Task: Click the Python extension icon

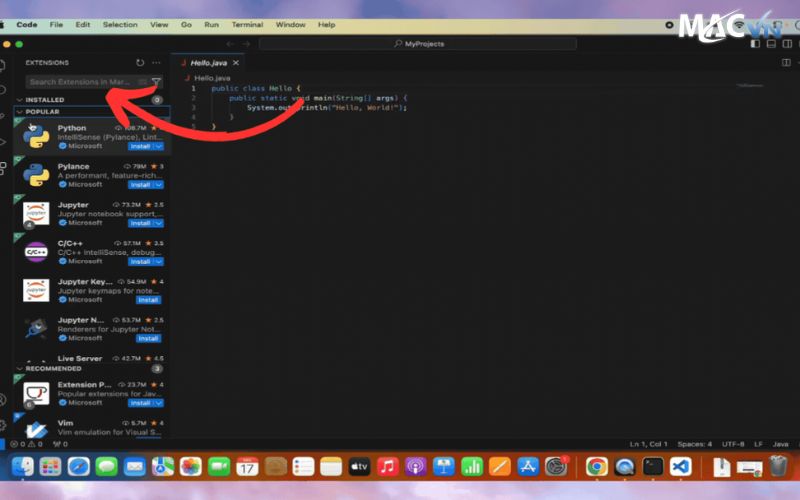Action: (x=36, y=136)
